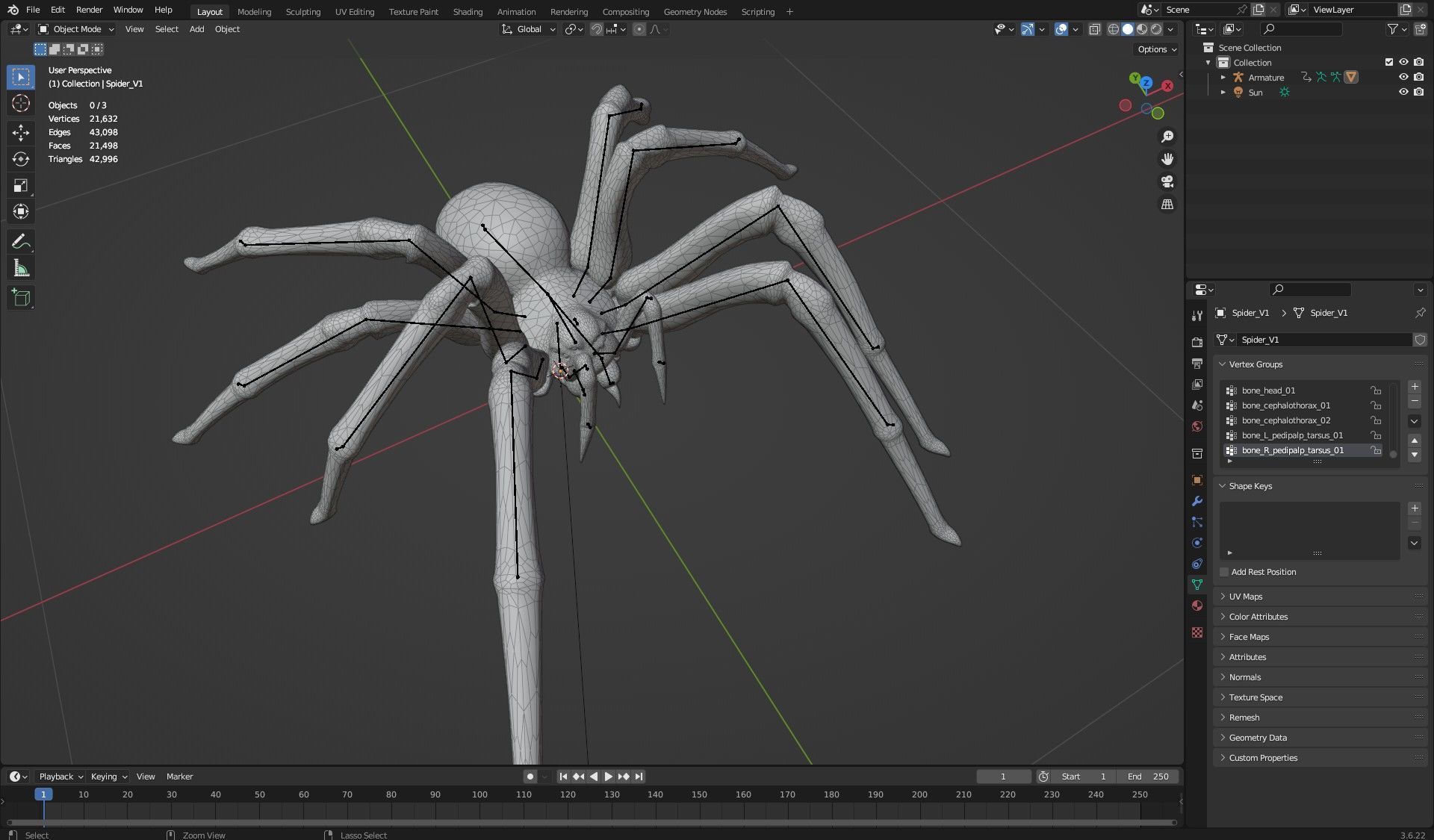Click the Start frame value field
The width and height of the screenshot is (1434, 840).
[1083, 777]
